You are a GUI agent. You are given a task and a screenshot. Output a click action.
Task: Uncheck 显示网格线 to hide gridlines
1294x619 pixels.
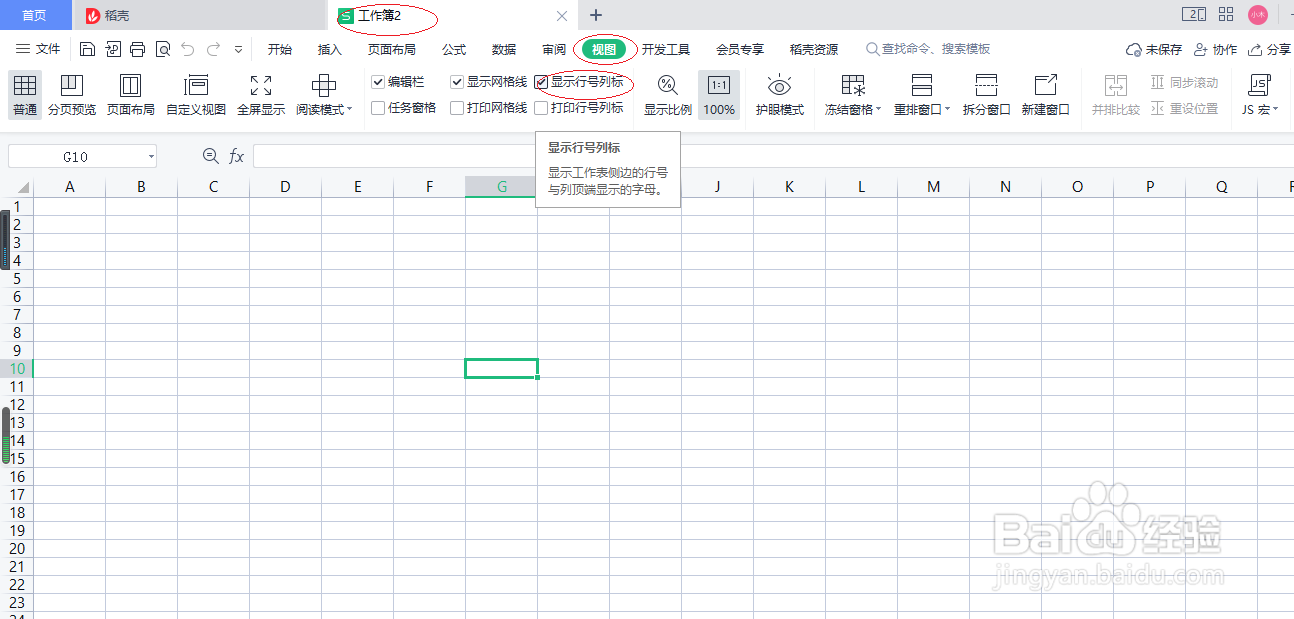click(x=457, y=81)
